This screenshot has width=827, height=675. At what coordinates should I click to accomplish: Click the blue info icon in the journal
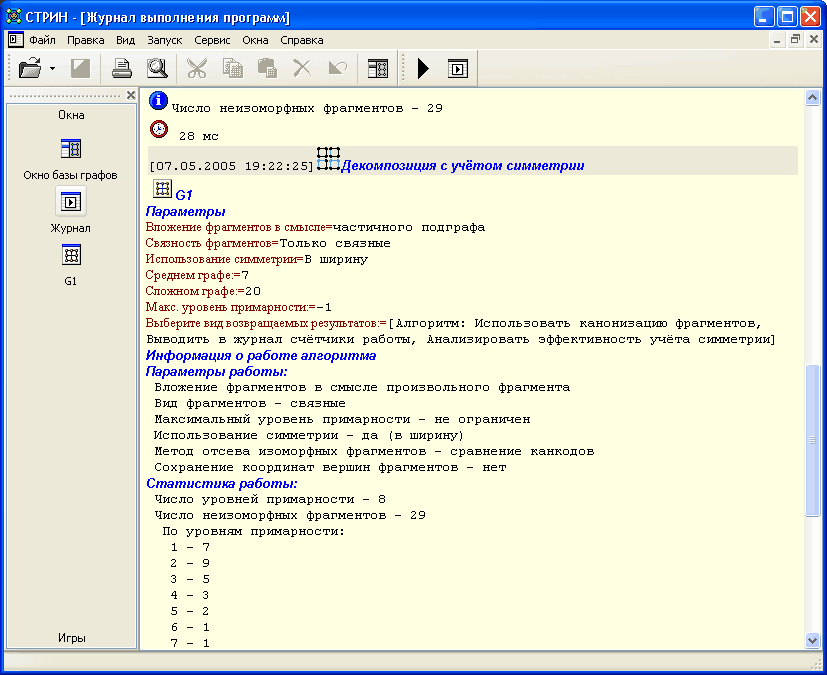click(x=158, y=100)
